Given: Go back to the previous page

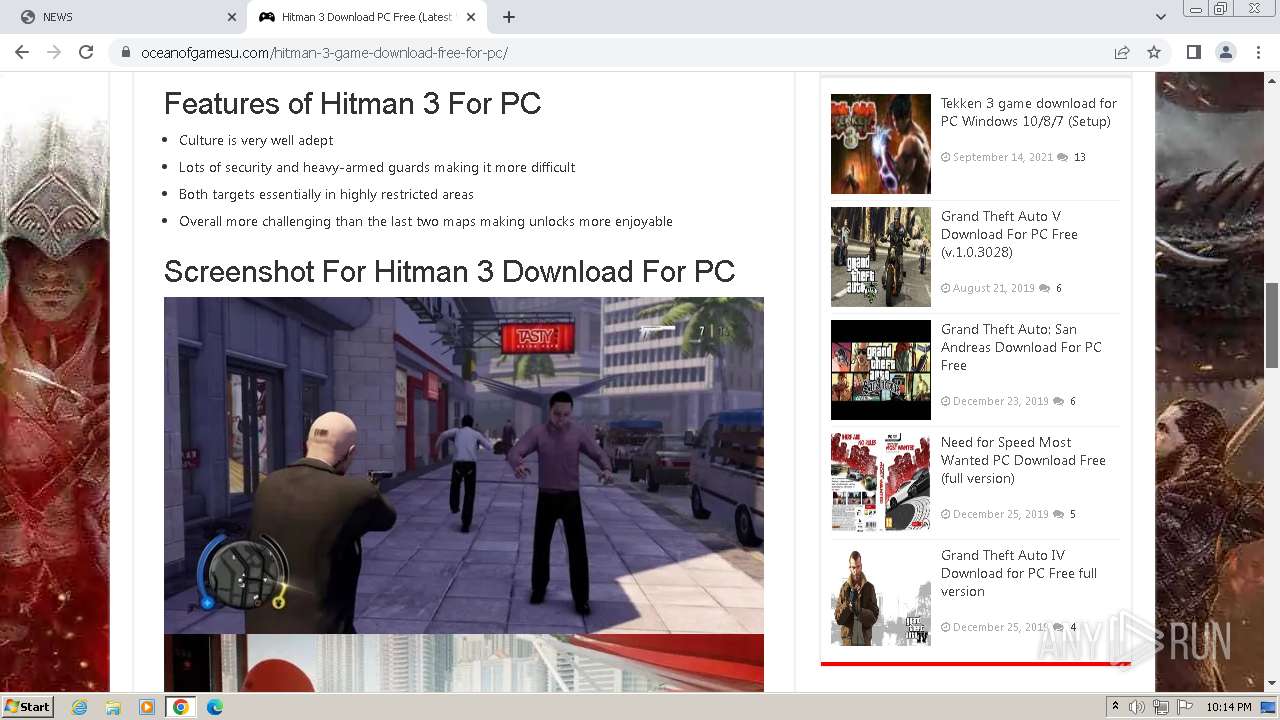Looking at the screenshot, I should [x=22, y=52].
